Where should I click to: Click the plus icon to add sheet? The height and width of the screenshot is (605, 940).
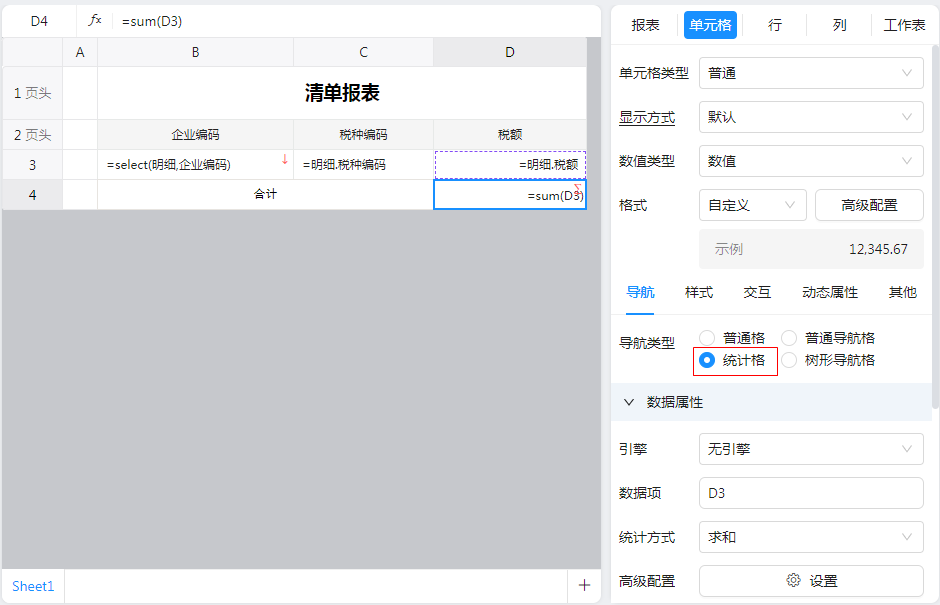click(x=584, y=586)
